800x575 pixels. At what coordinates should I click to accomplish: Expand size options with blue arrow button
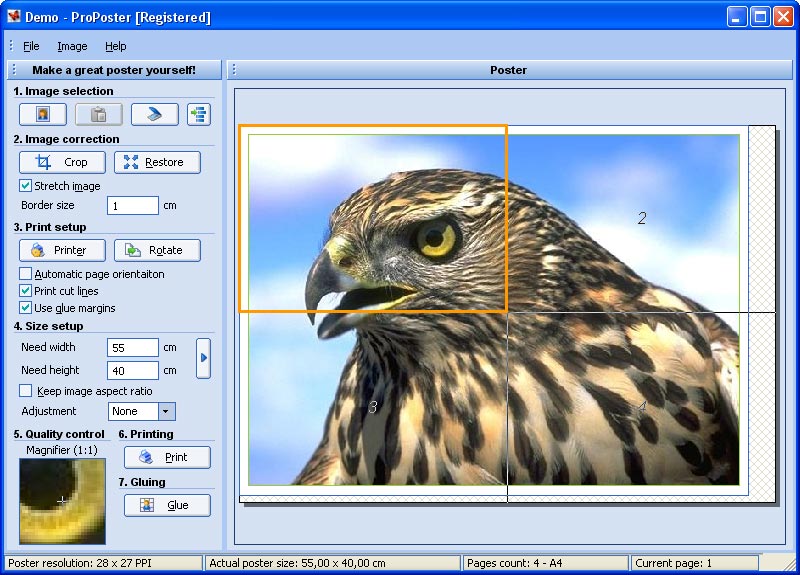(x=203, y=358)
